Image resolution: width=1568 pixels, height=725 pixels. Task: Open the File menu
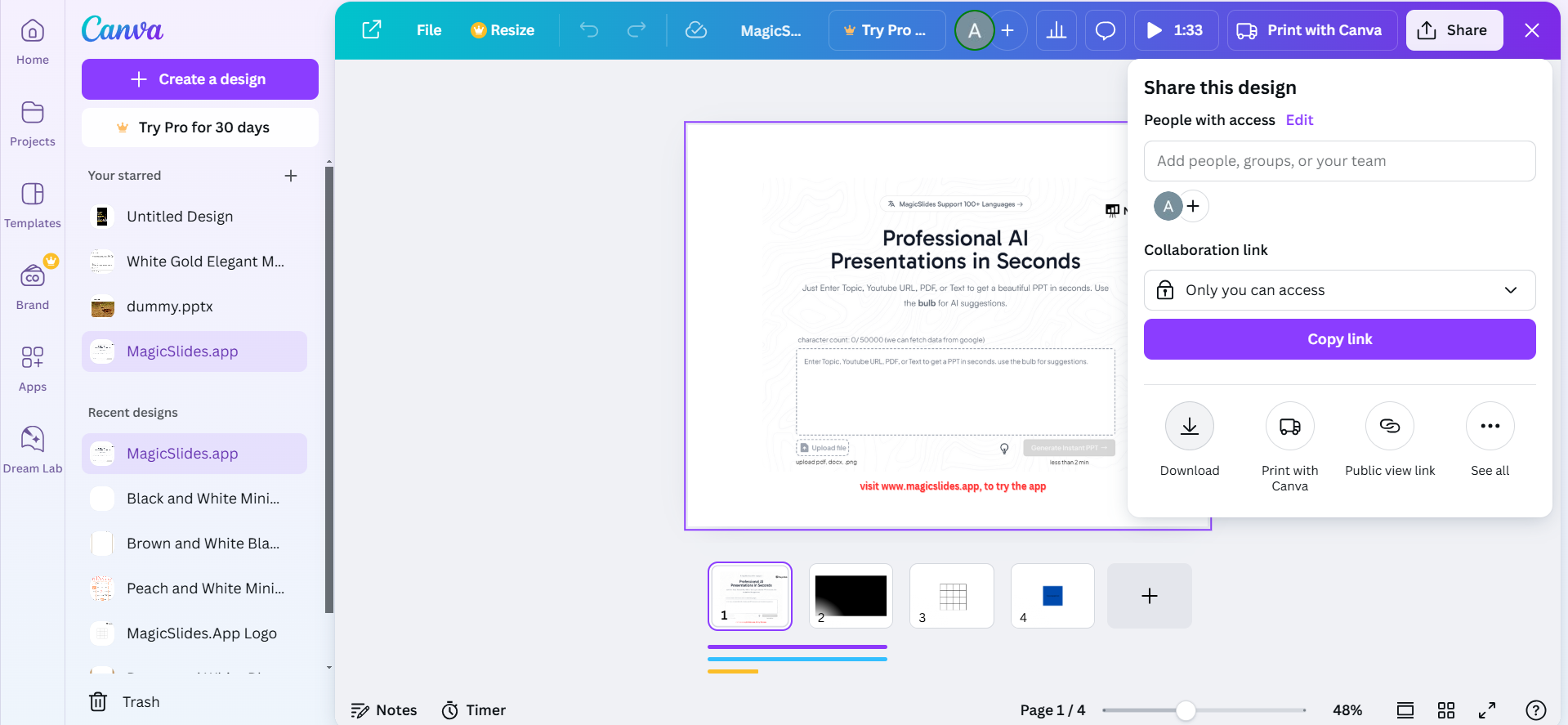(x=429, y=30)
